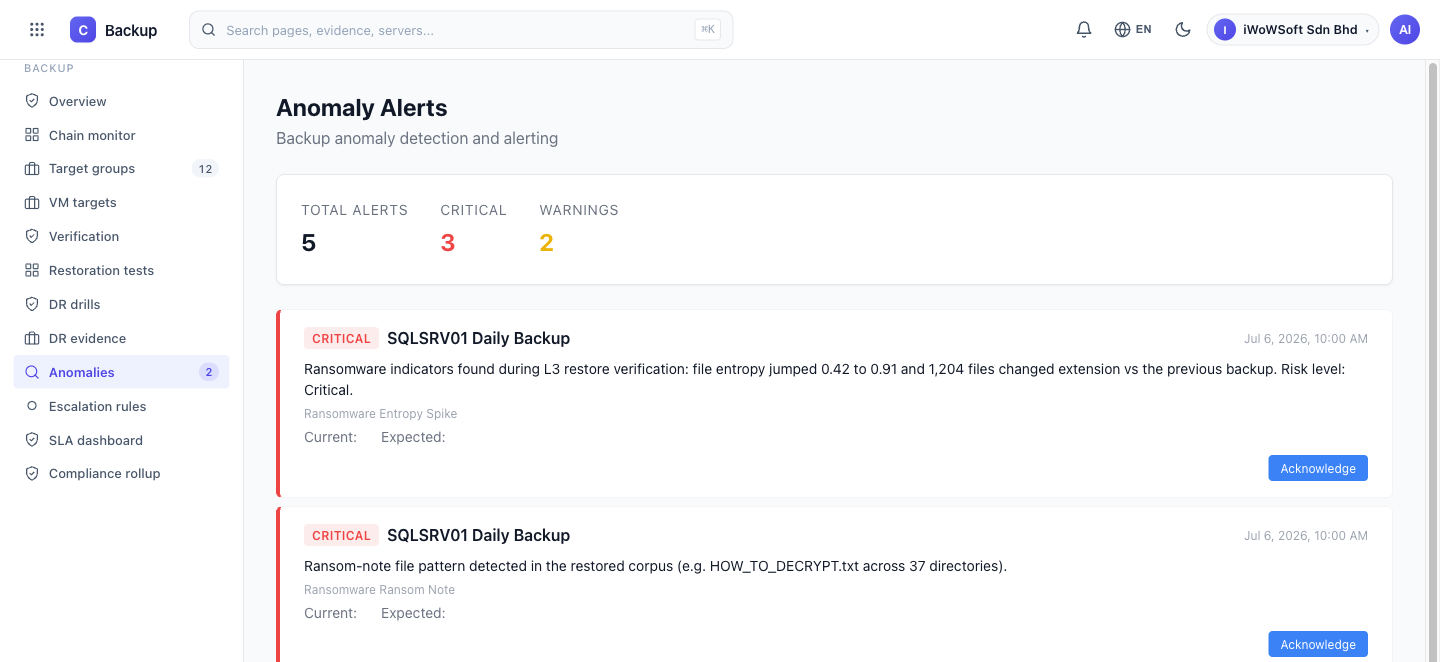Image resolution: width=1440 pixels, height=662 pixels.
Task: Click the search magnifier icon in search bar
Action: pyautogui.click(x=209, y=30)
